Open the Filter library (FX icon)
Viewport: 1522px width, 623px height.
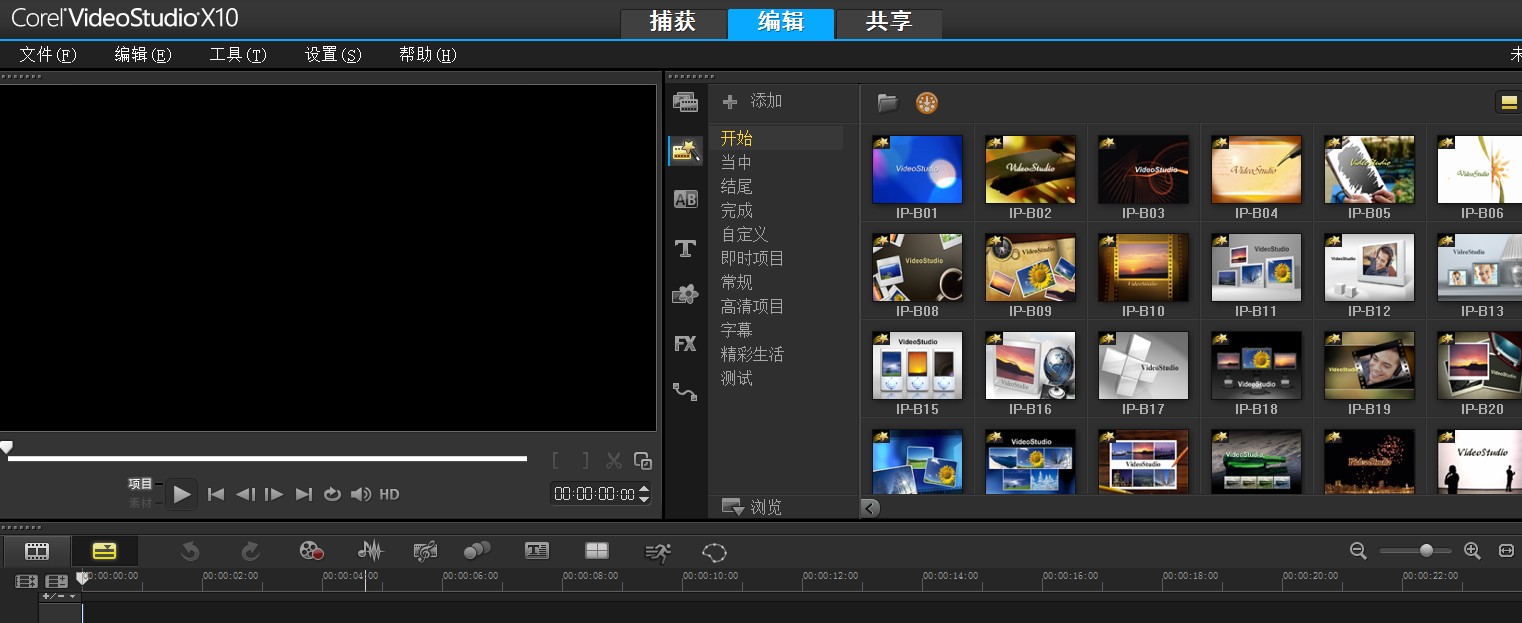(x=685, y=344)
